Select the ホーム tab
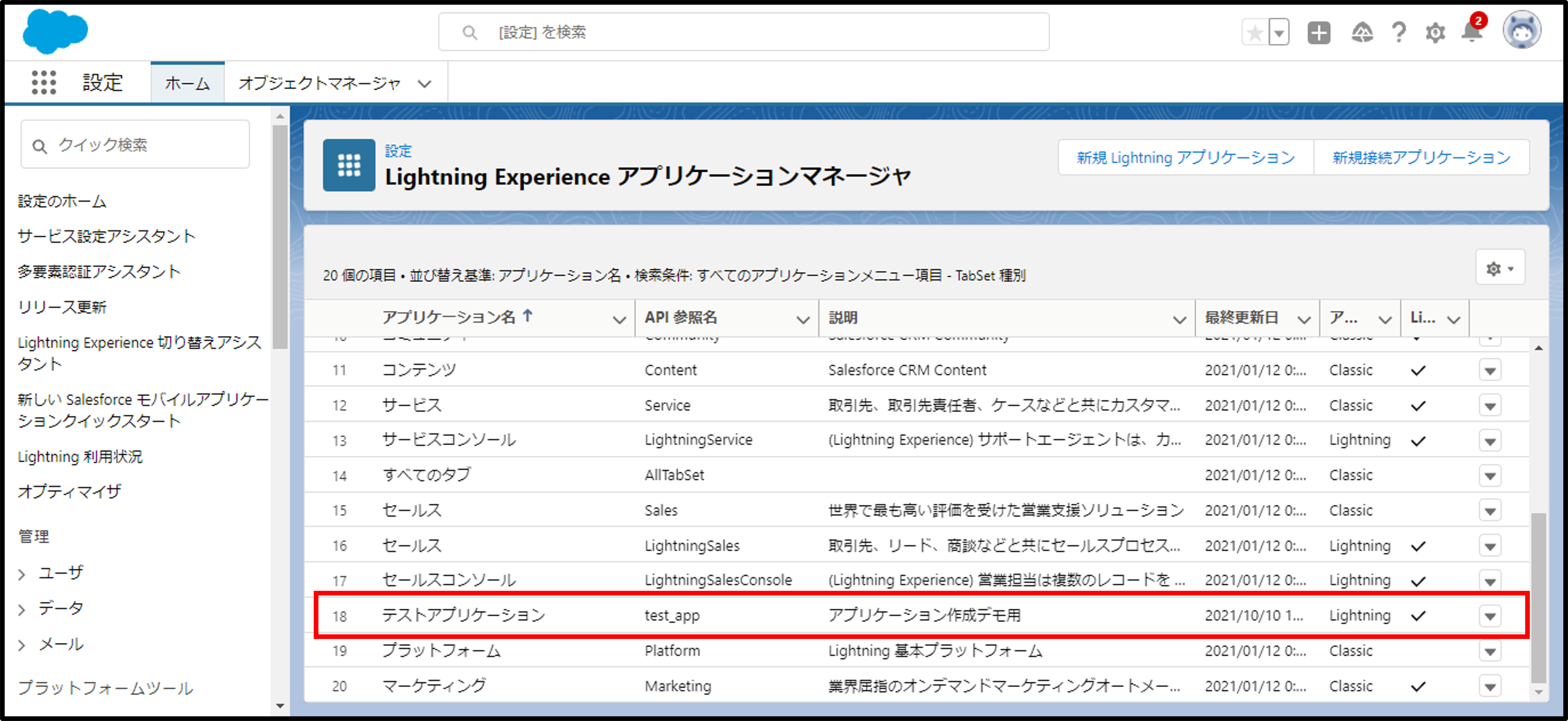The width and height of the screenshot is (1568, 721). click(187, 83)
